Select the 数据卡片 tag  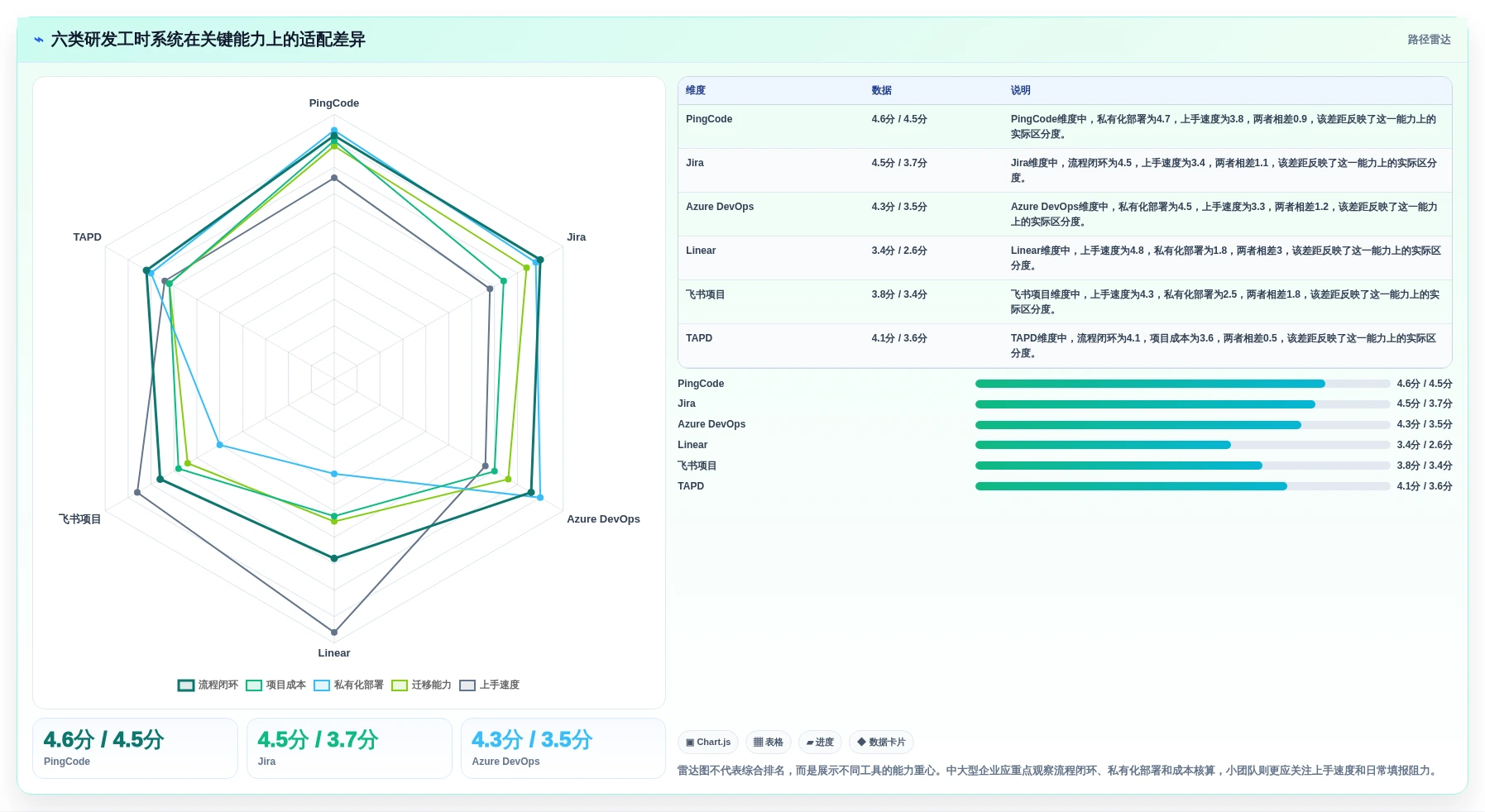[x=881, y=743]
